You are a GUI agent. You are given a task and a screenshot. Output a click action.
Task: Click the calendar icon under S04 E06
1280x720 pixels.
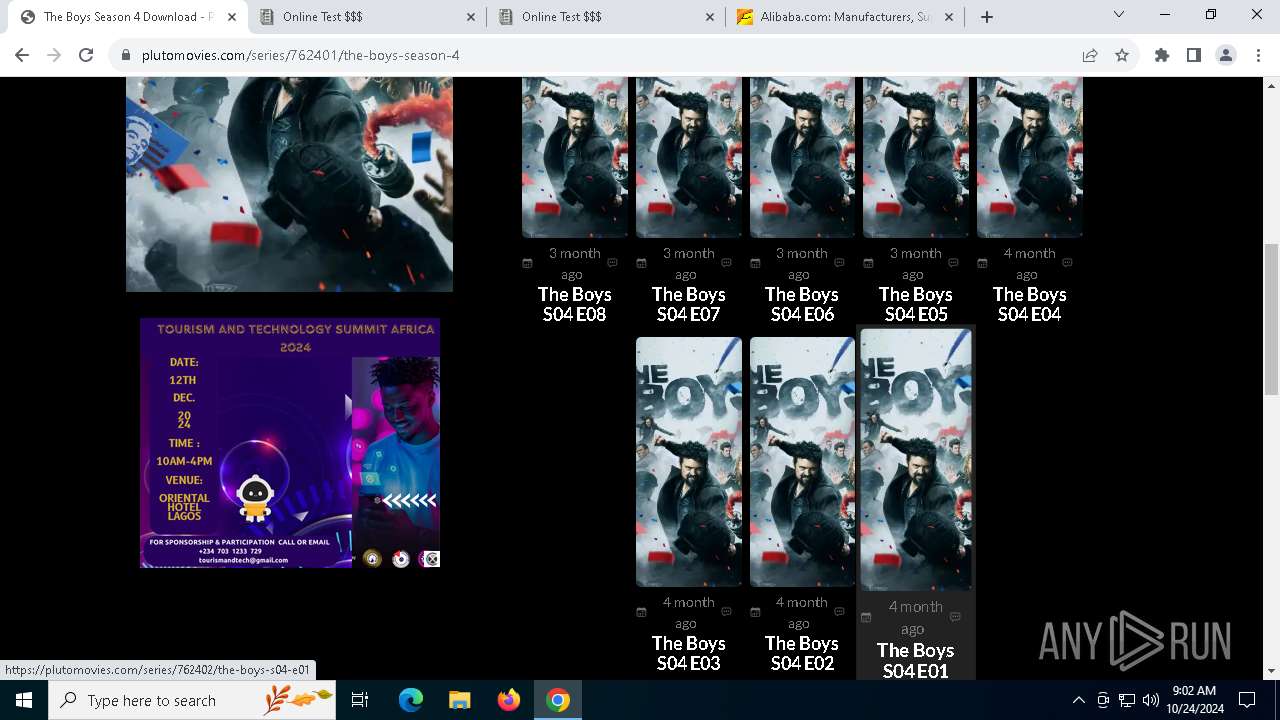point(755,263)
